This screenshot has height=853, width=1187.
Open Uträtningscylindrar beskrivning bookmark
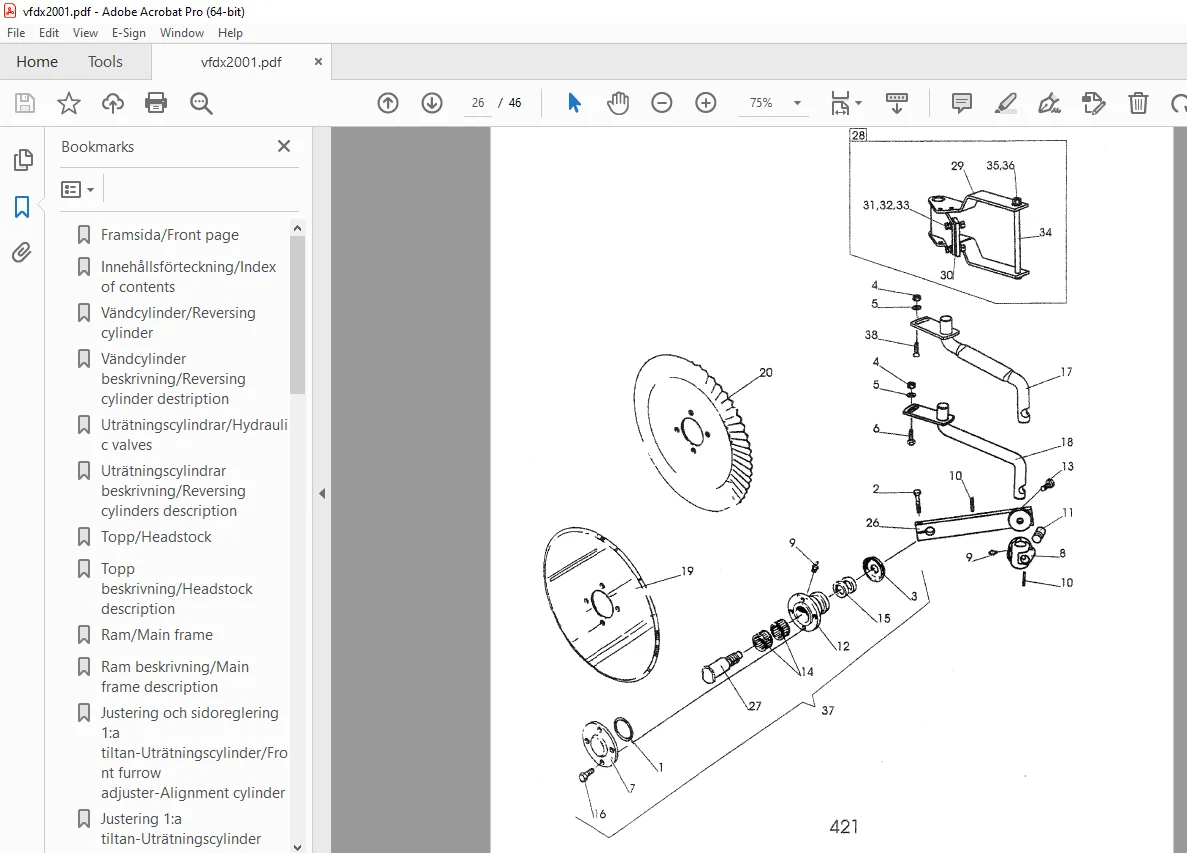pos(173,490)
